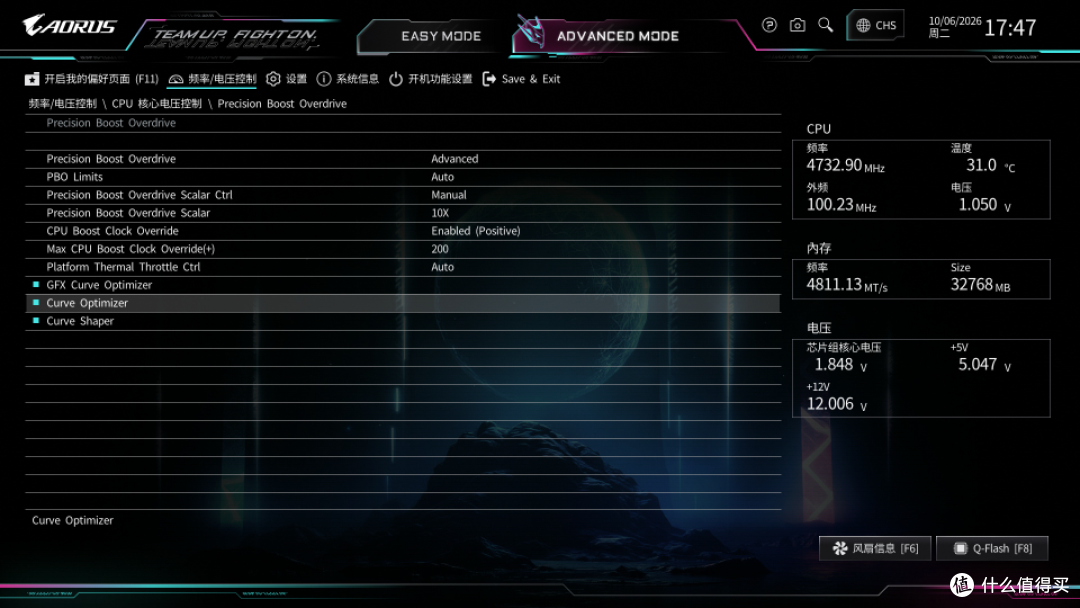
Task: Take a screenshot with the camera icon
Action: tap(798, 25)
